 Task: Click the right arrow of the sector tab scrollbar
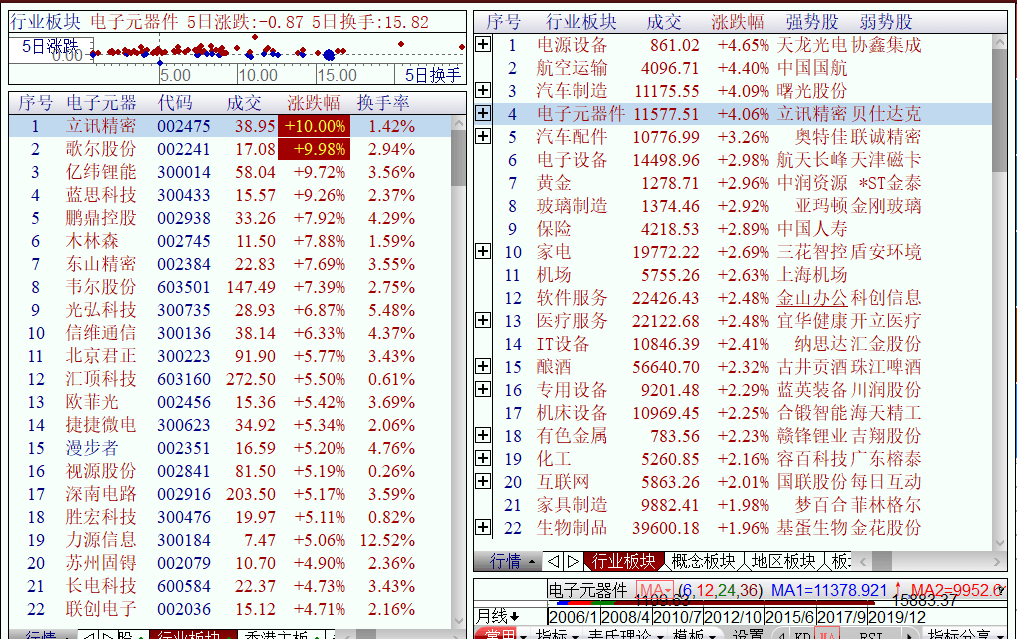(998, 561)
